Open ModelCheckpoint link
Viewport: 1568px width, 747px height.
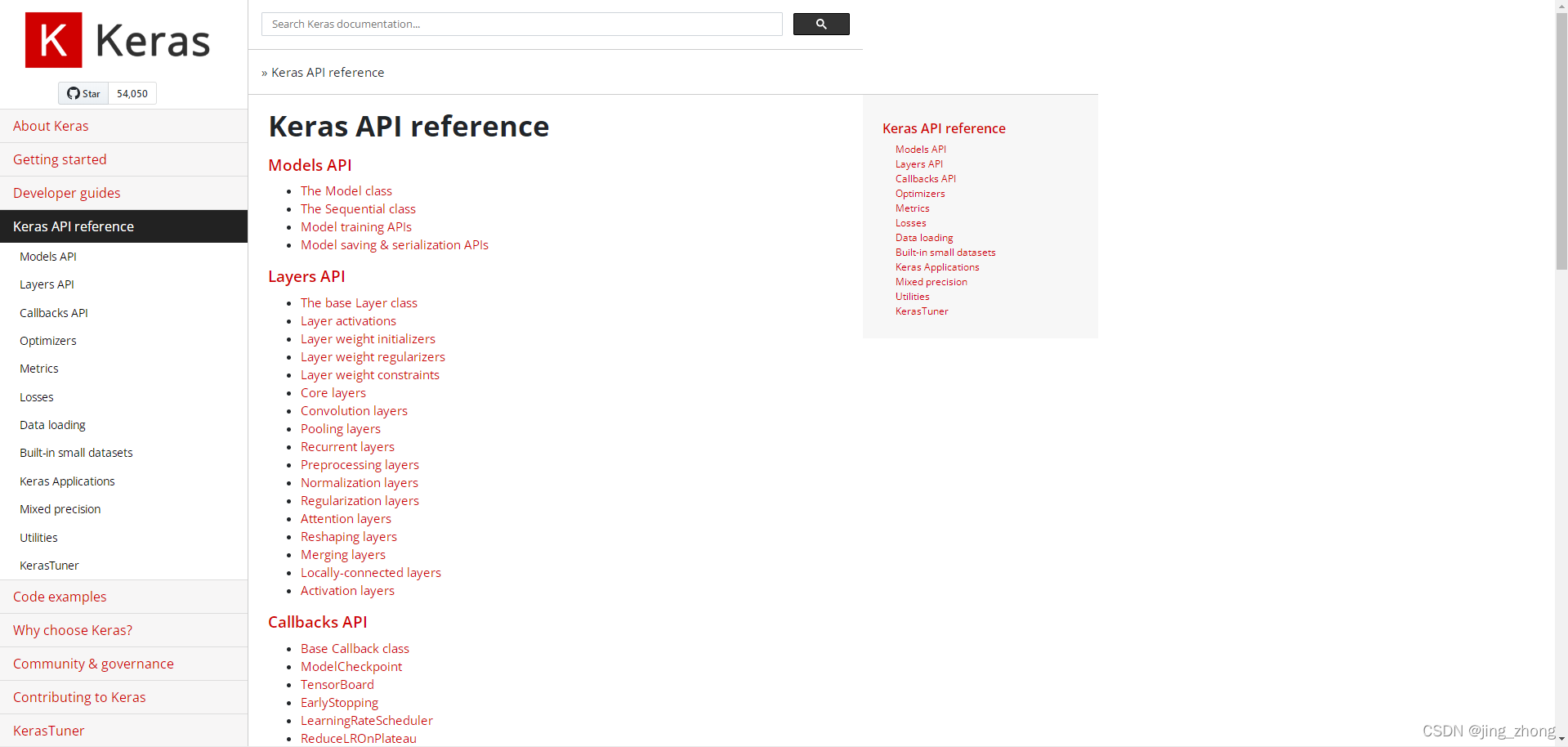click(351, 667)
